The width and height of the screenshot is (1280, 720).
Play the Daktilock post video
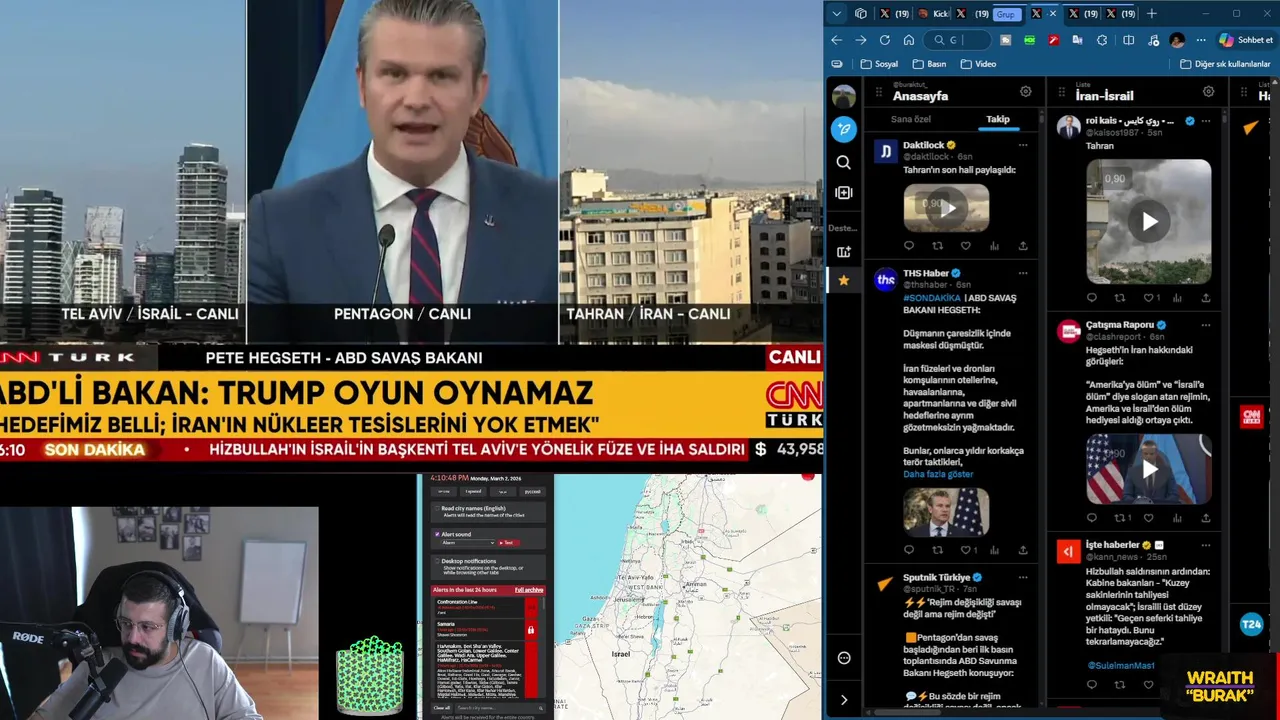tap(946, 208)
